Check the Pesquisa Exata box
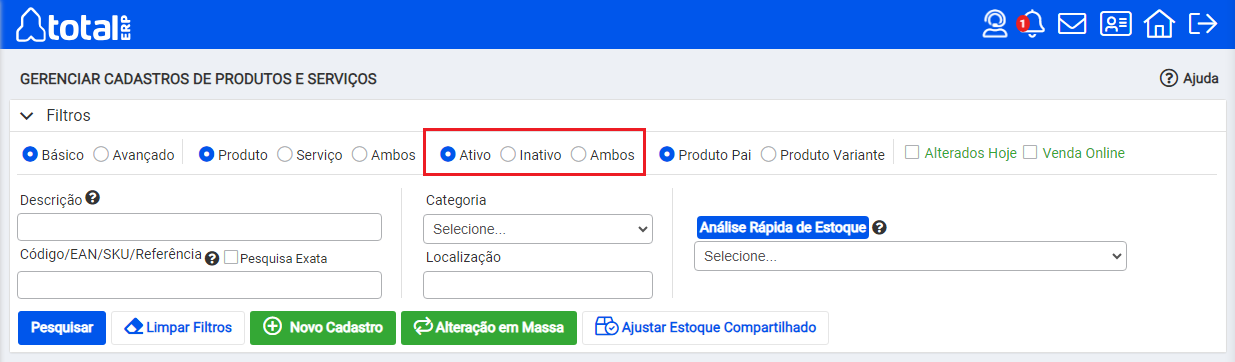This screenshot has height=362, width=1235. [x=231, y=257]
